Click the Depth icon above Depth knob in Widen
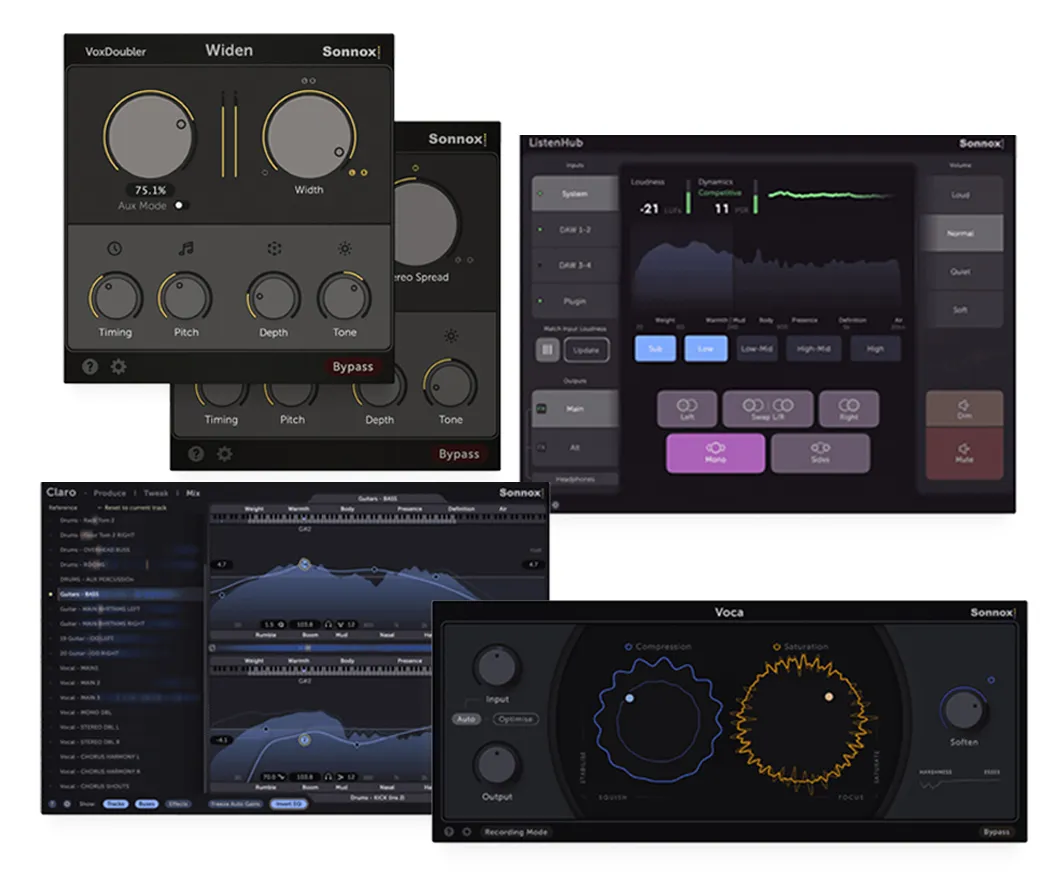Viewport: 1057px width, 893px height. (x=274, y=249)
